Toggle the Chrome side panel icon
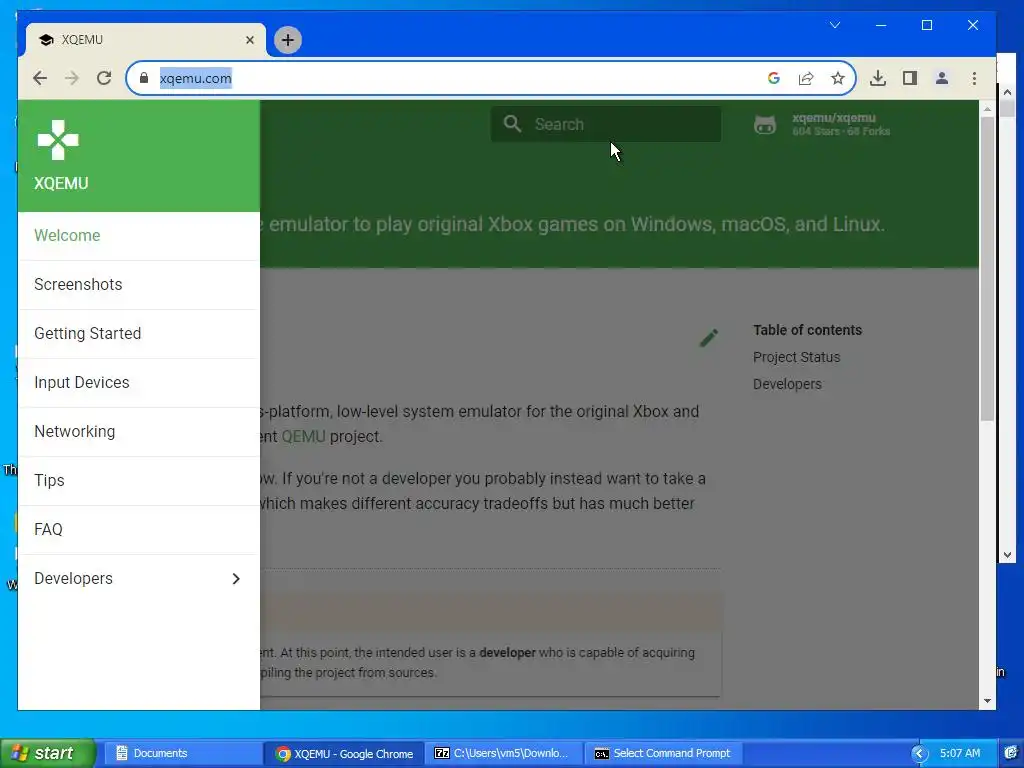Viewport: 1024px width, 768px height. point(910,78)
